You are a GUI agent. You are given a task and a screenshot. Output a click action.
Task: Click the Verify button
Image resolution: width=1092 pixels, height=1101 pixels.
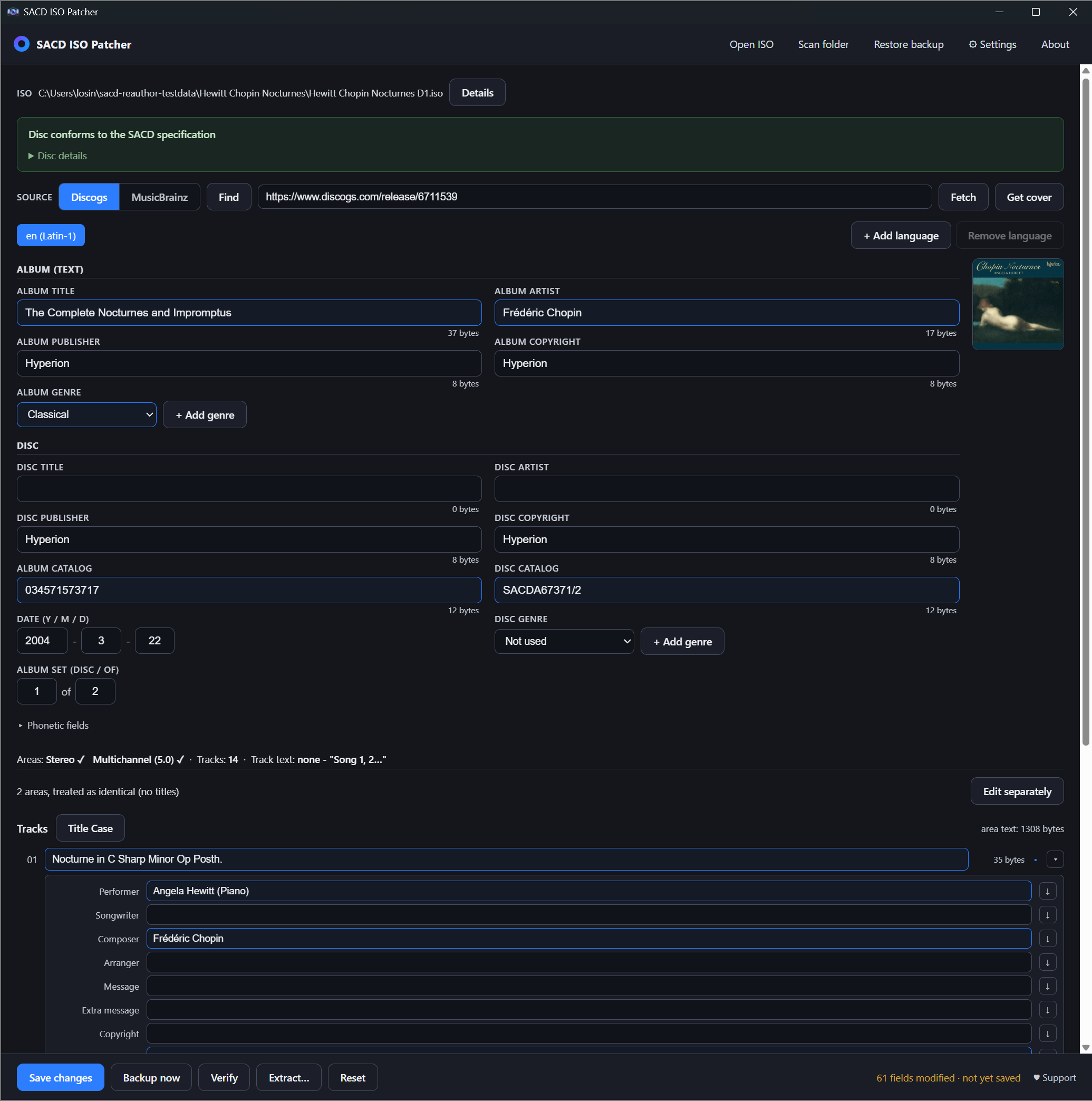click(x=224, y=1078)
